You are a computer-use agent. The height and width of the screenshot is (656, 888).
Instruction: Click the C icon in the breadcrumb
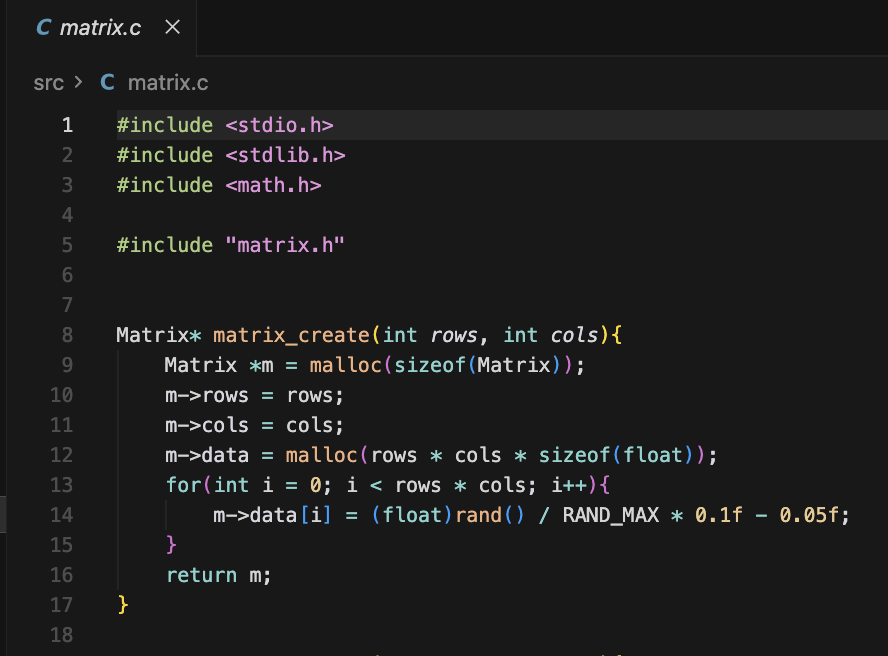click(x=108, y=83)
